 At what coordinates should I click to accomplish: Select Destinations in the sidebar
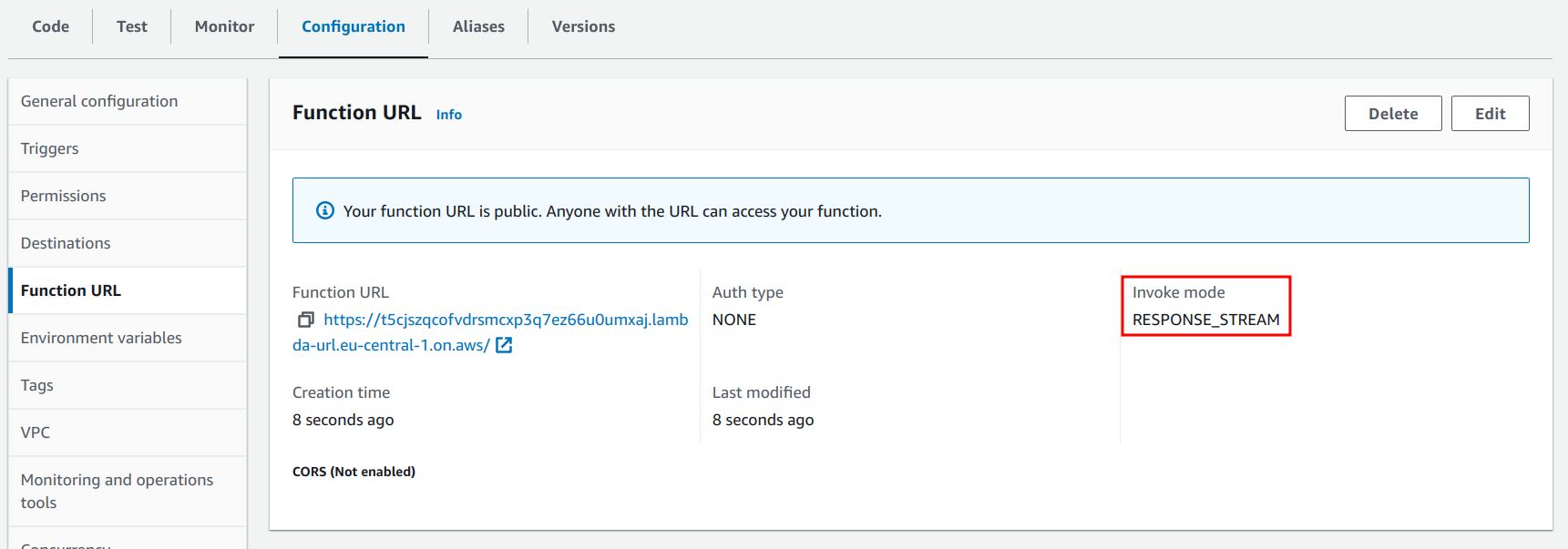(x=128, y=243)
